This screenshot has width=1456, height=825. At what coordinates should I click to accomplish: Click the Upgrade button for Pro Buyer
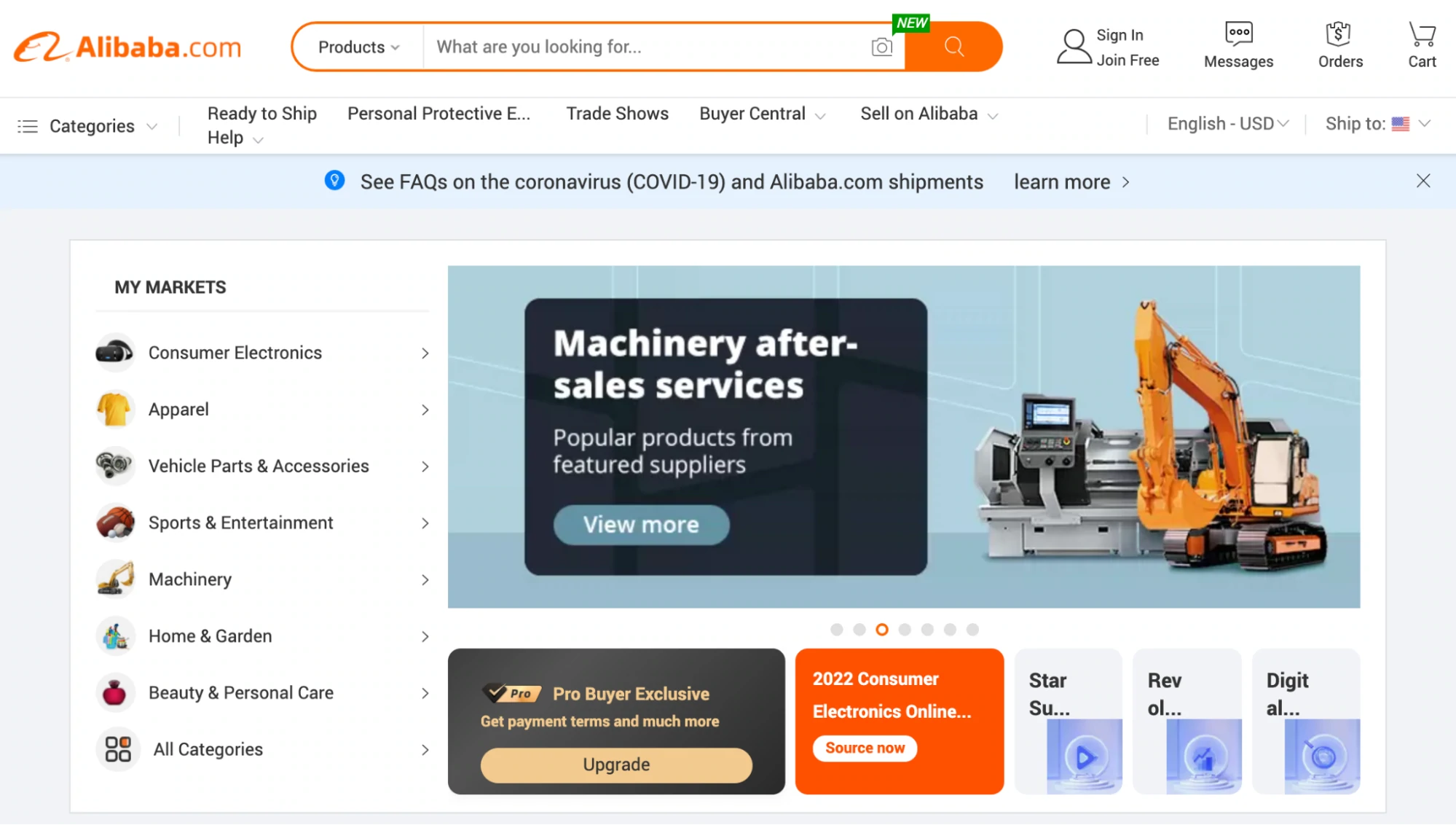tap(617, 764)
